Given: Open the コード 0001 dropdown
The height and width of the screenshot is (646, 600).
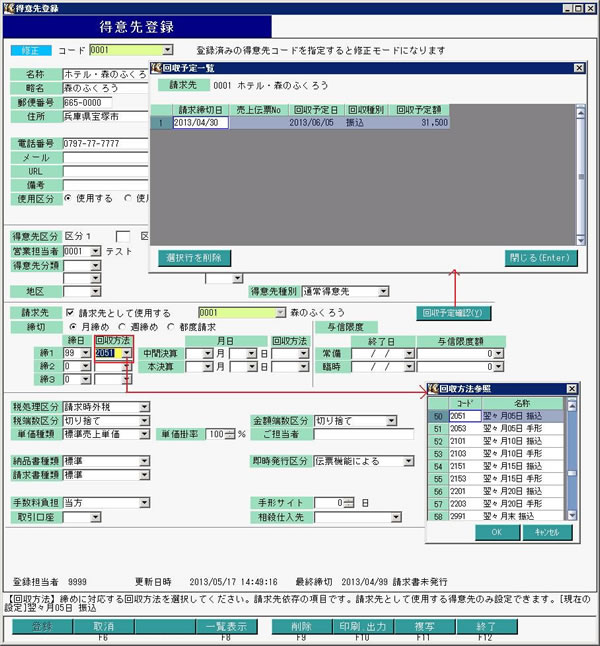Looking at the screenshot, I should pos(167,50).
